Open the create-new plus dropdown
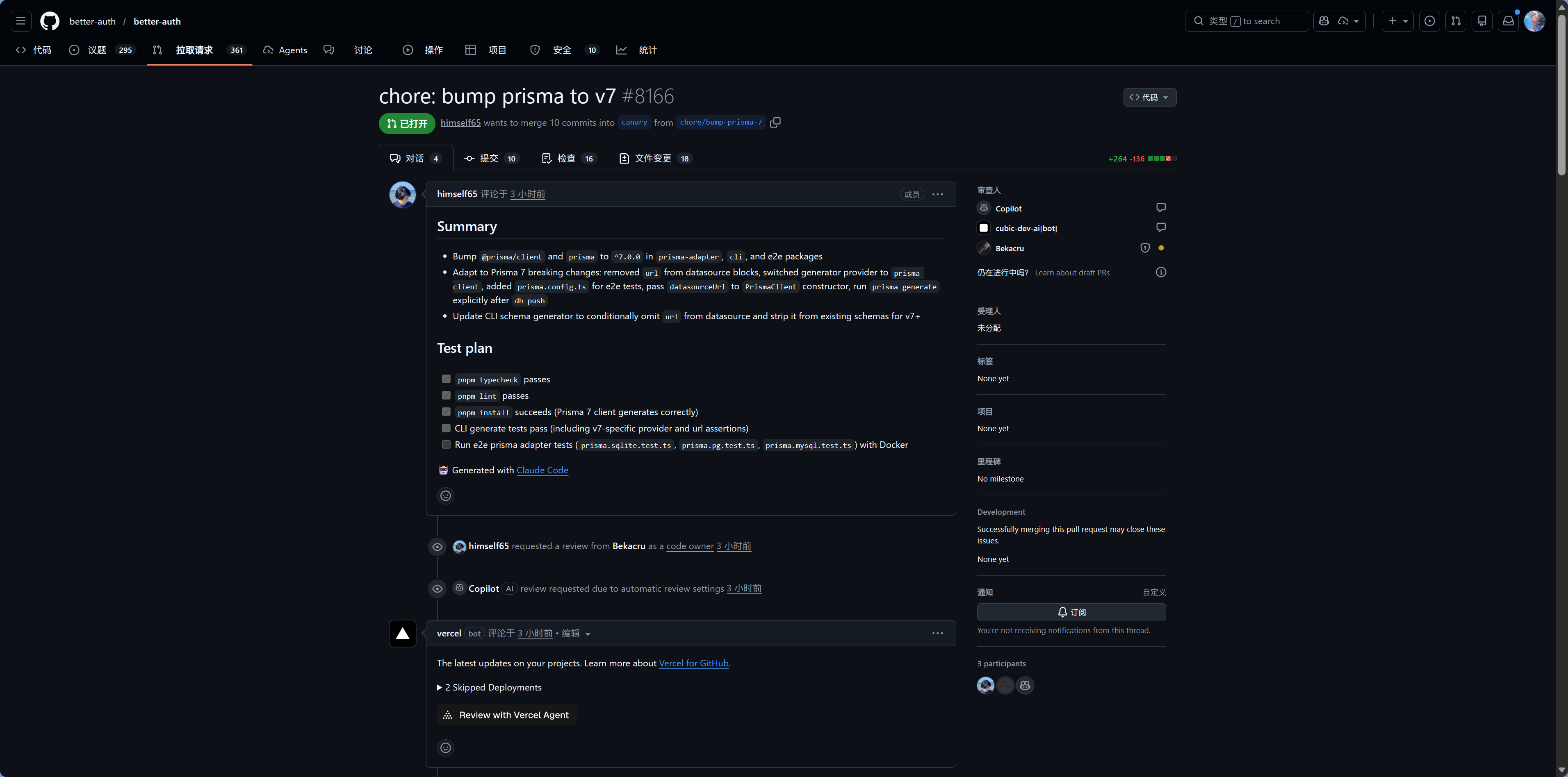Viewport: 1568px width, 777px height. tap(1397, 20)
